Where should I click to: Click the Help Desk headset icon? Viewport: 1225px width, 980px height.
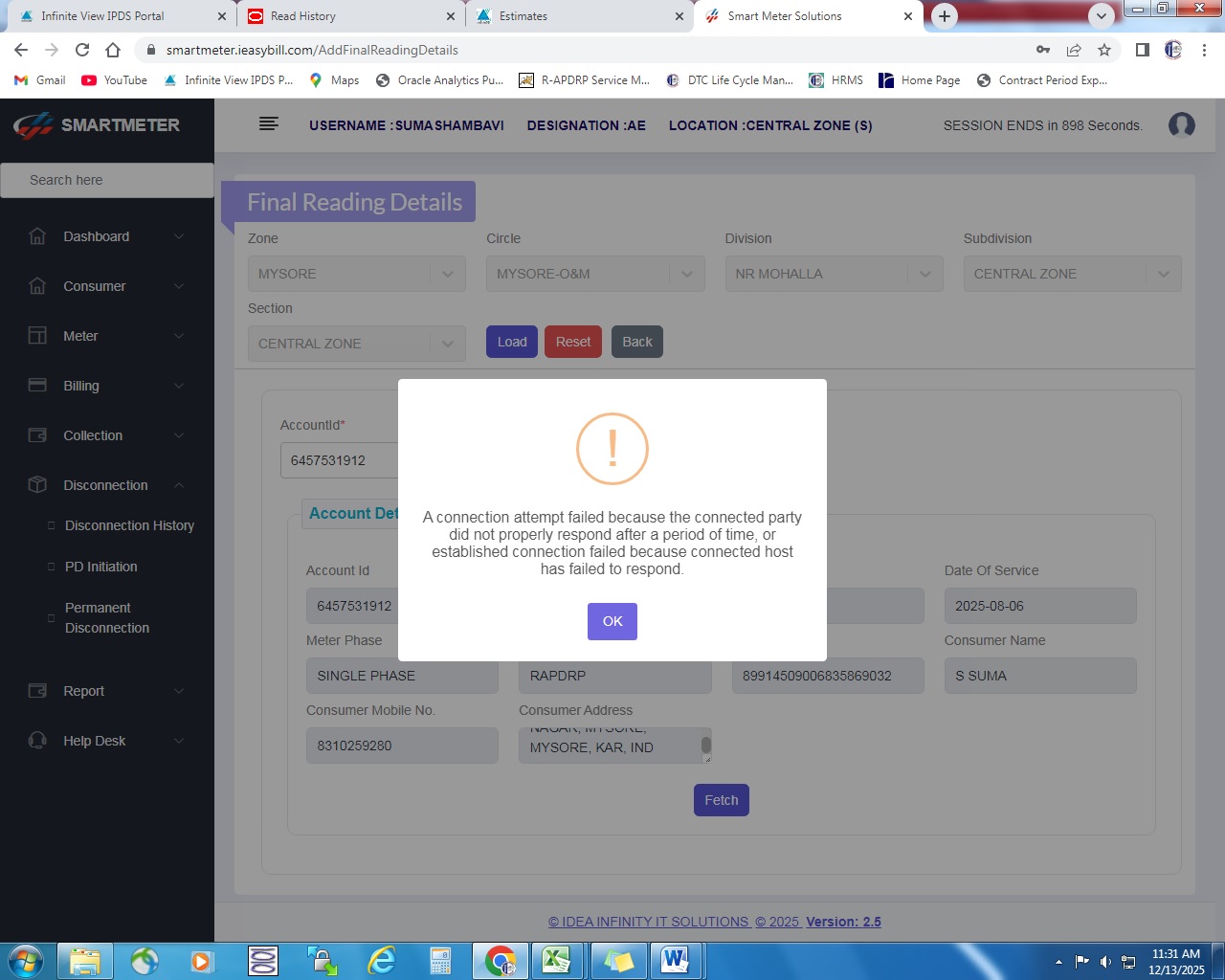pos(37,741)
